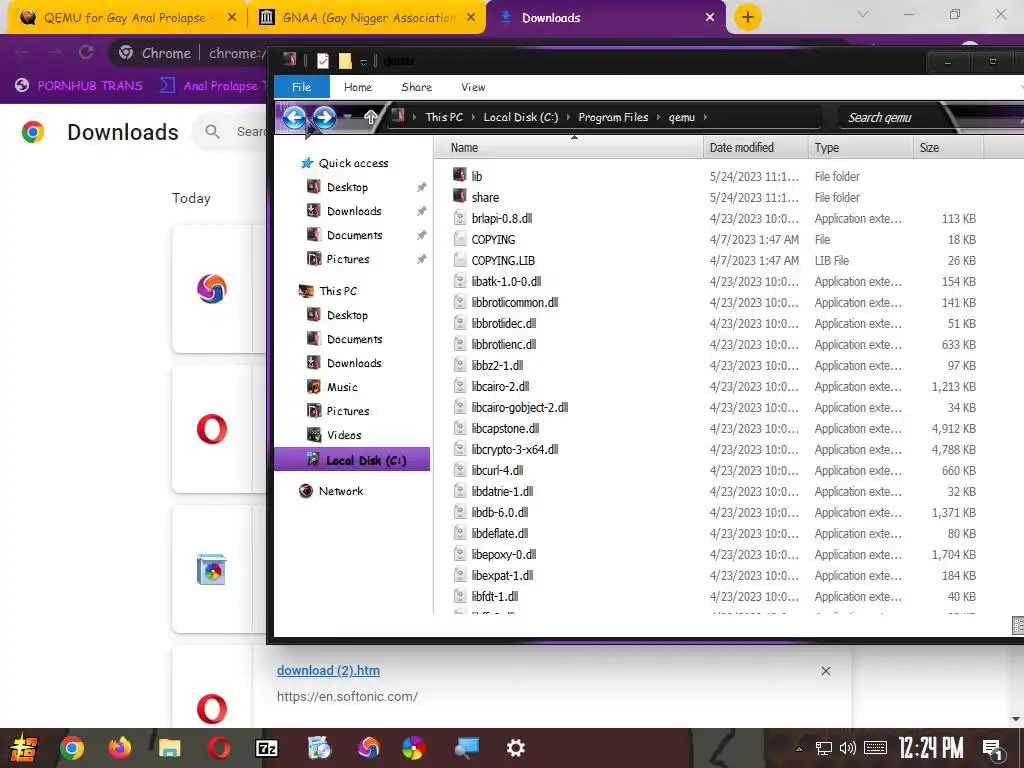Screen dimensions: 1024x768
Task: Expand the chevron after Program Files in breadcrumb
Action: tap(658, 118)
